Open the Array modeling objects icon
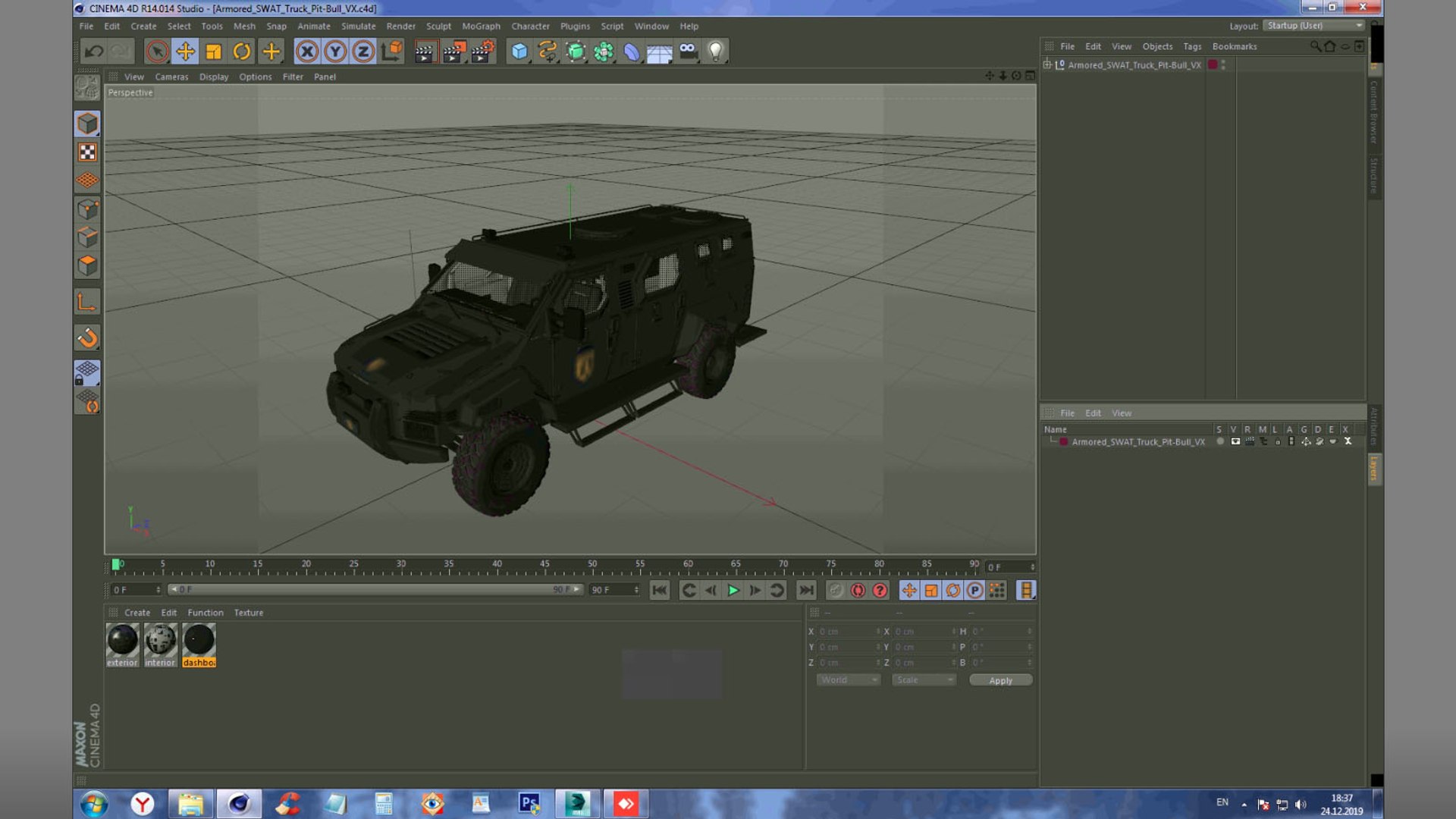1456x819 pixels. click(x=604, y=52)
